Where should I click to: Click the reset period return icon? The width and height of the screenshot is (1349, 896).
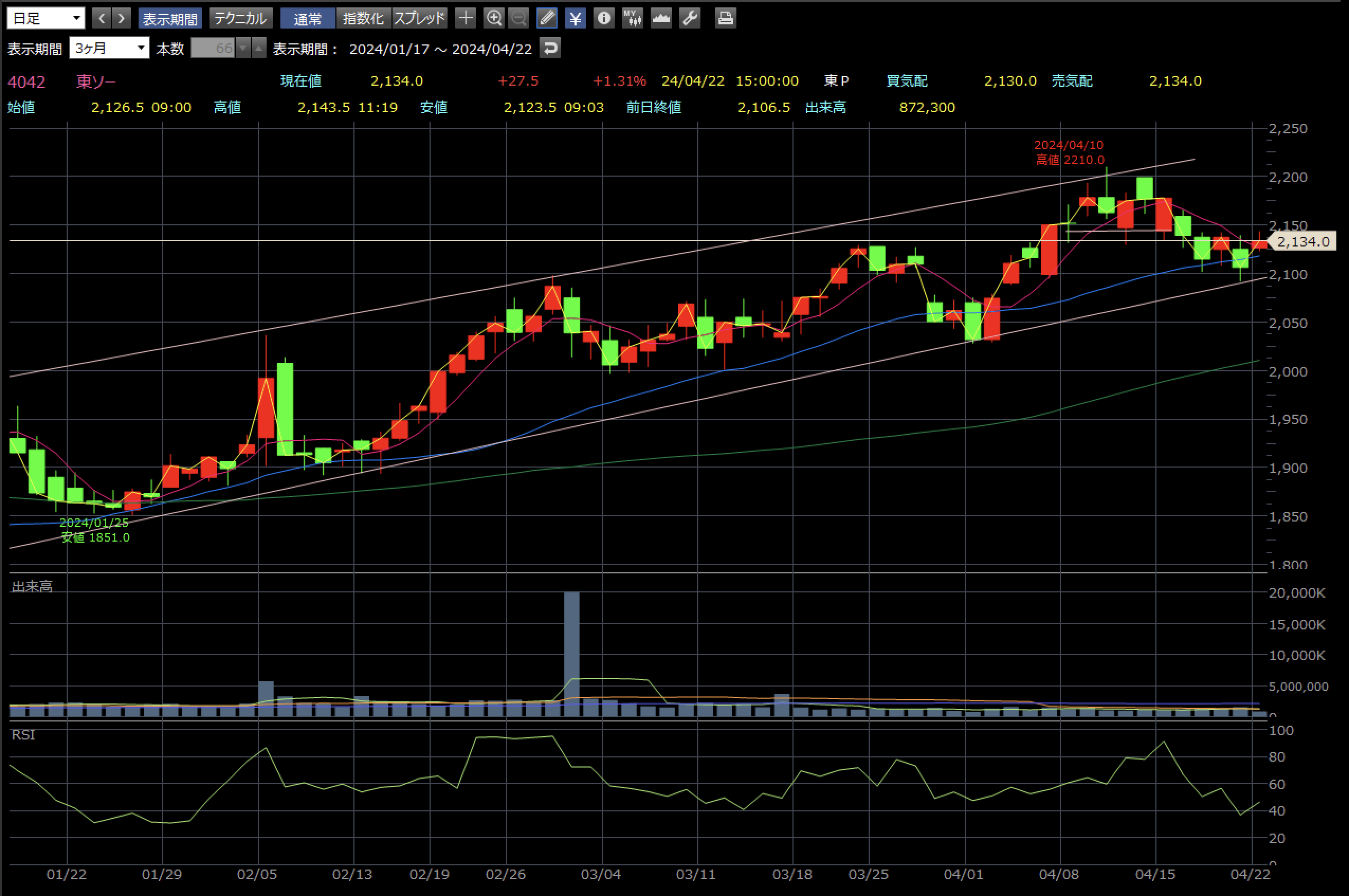(550, 48)
